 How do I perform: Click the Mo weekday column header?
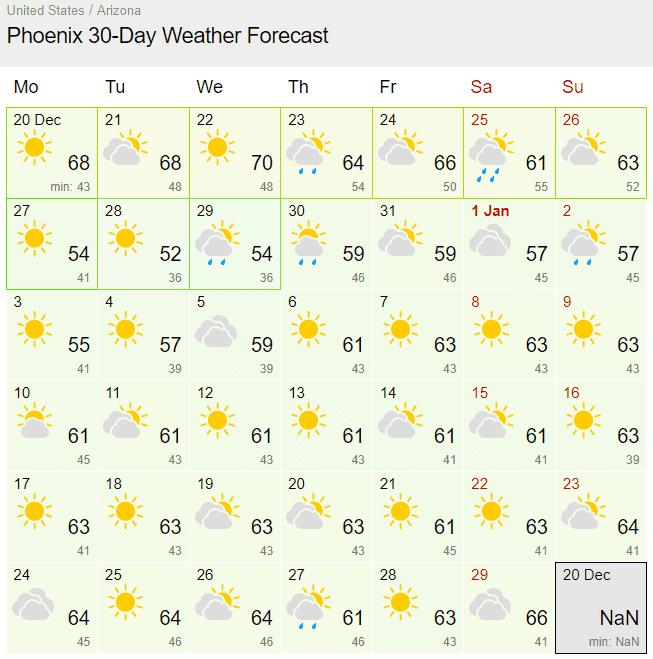(26, 87)
